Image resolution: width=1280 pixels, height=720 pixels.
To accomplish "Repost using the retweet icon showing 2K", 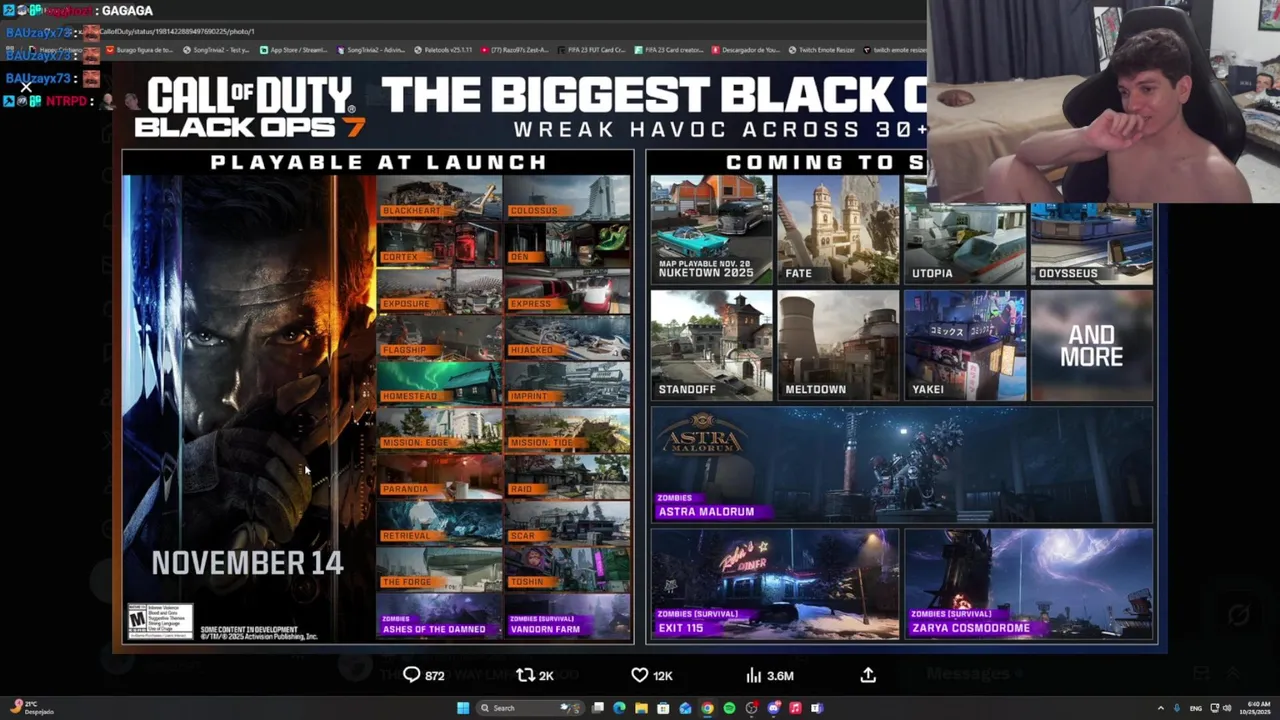I will click(534, 675).
